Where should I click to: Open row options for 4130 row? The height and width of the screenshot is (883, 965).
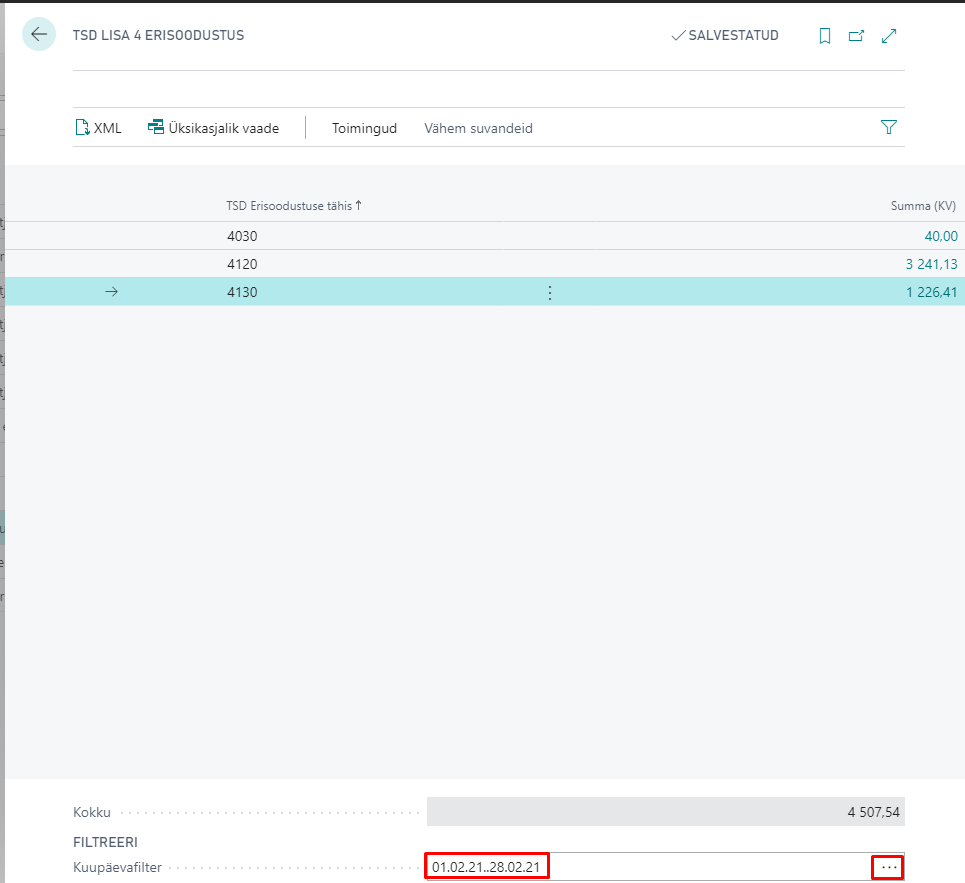549,292
